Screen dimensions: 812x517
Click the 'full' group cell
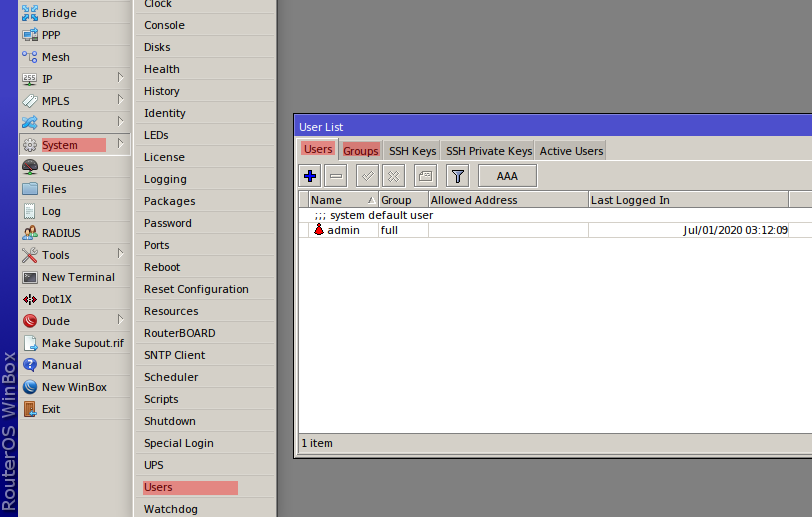(403, 230)
